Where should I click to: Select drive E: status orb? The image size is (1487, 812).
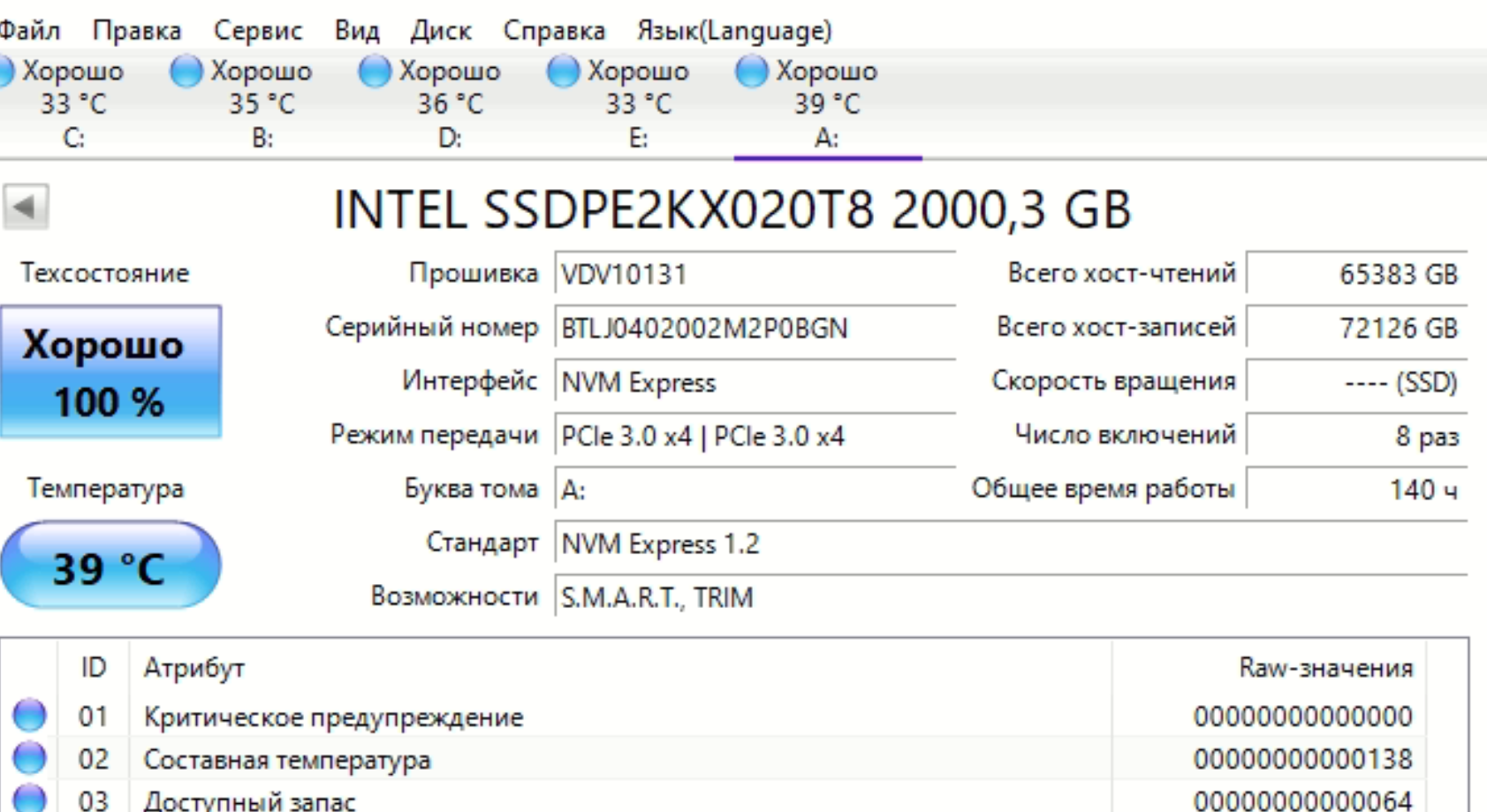coord(563,72)
